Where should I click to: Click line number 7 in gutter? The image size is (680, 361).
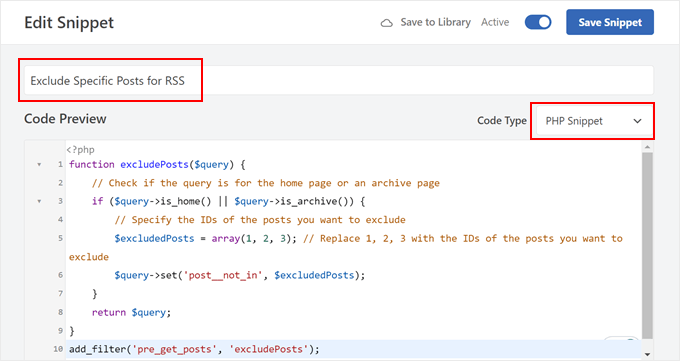(x=60, y=294)
